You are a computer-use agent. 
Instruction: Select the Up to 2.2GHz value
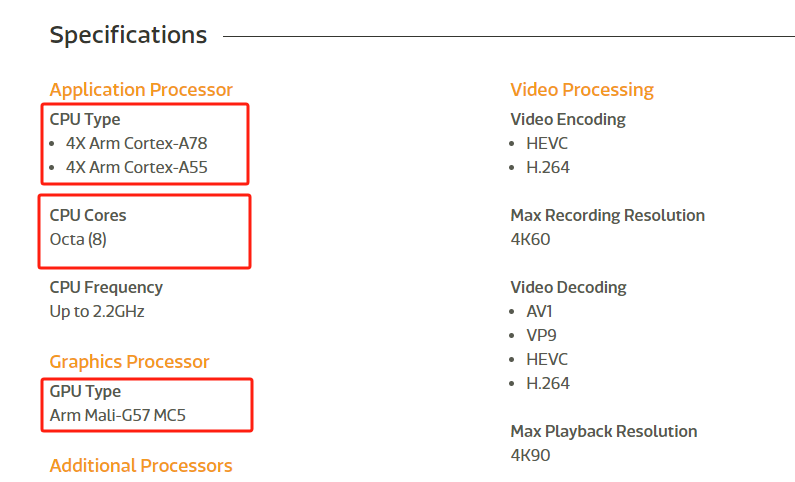tap(97, 311)
